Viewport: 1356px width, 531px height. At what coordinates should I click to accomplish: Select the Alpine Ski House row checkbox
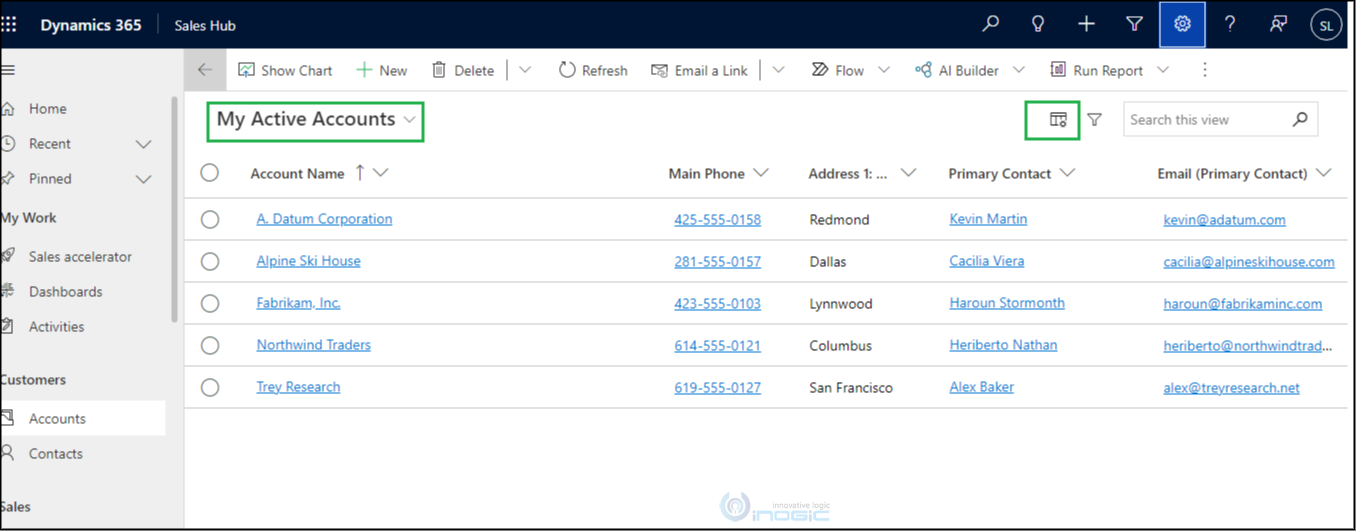click(209, 261)
